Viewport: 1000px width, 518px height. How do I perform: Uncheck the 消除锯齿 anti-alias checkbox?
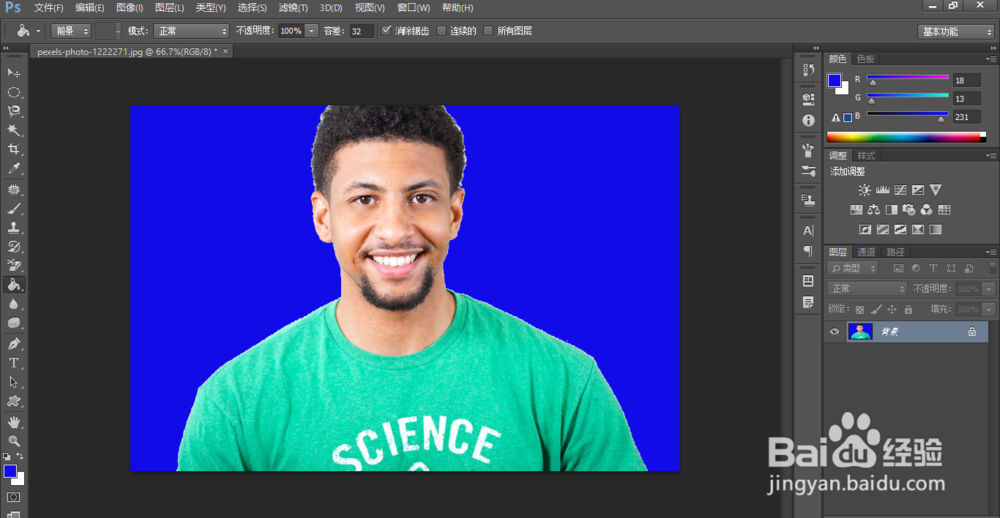386,31
